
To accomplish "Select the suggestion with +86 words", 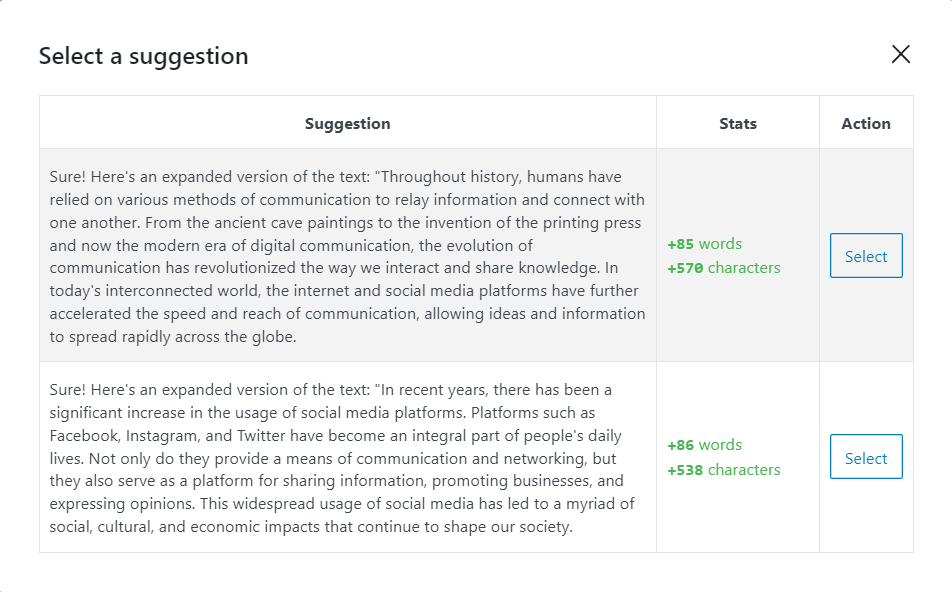I will click(866, 457).
